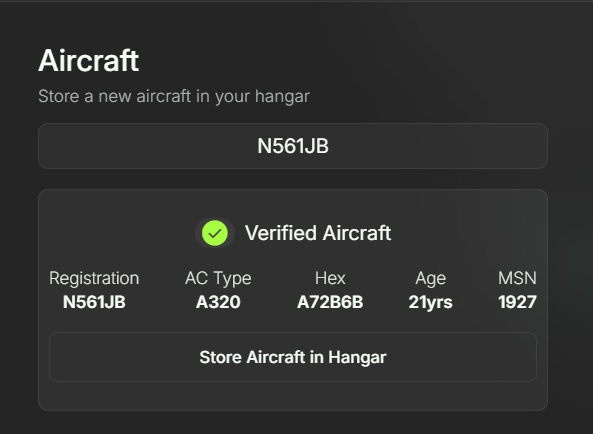
Task: Click the Verified Aircraft label
Action: (x=318, y=233)
